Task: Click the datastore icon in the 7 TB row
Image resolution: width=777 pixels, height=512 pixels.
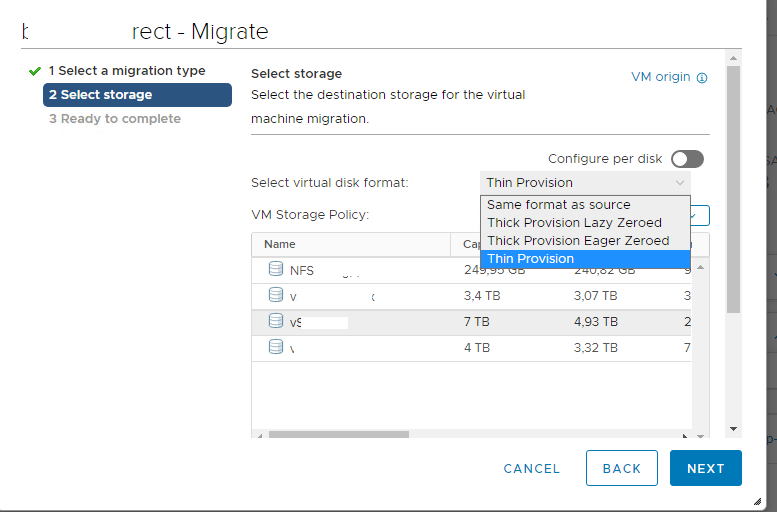Action: point(276,321)
